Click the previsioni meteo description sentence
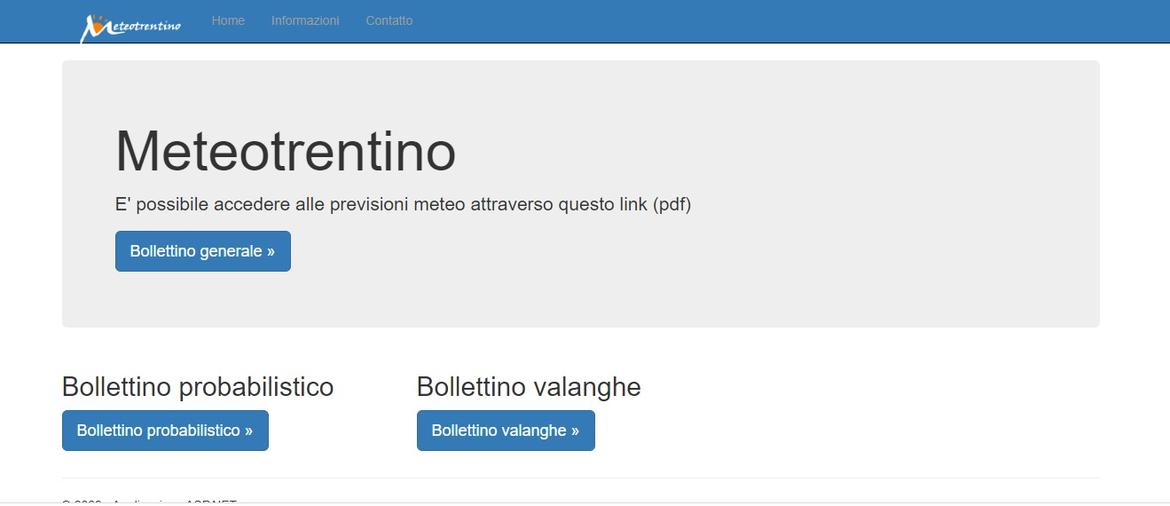Screen dimensions: 1170x506 [x=403, y=205]
